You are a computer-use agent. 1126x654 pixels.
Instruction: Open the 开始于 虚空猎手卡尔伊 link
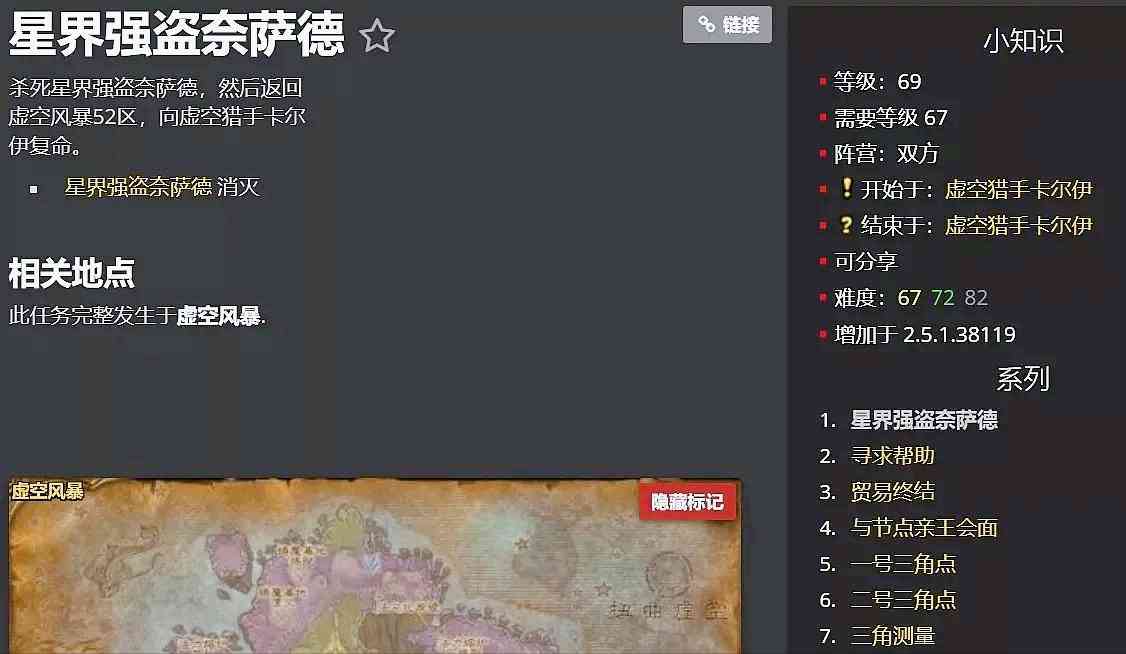pos(1018,190)
